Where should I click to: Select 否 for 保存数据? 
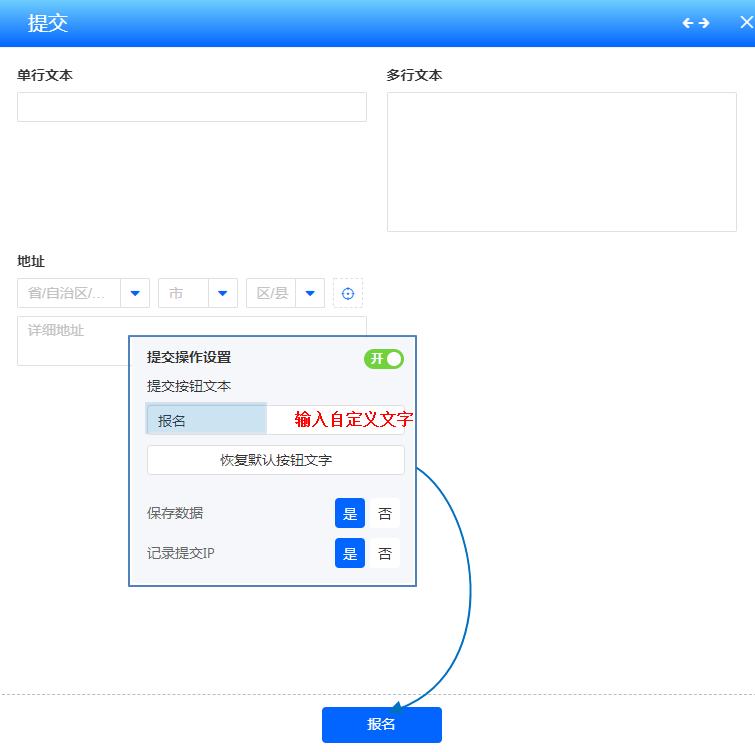pos(385,514)
